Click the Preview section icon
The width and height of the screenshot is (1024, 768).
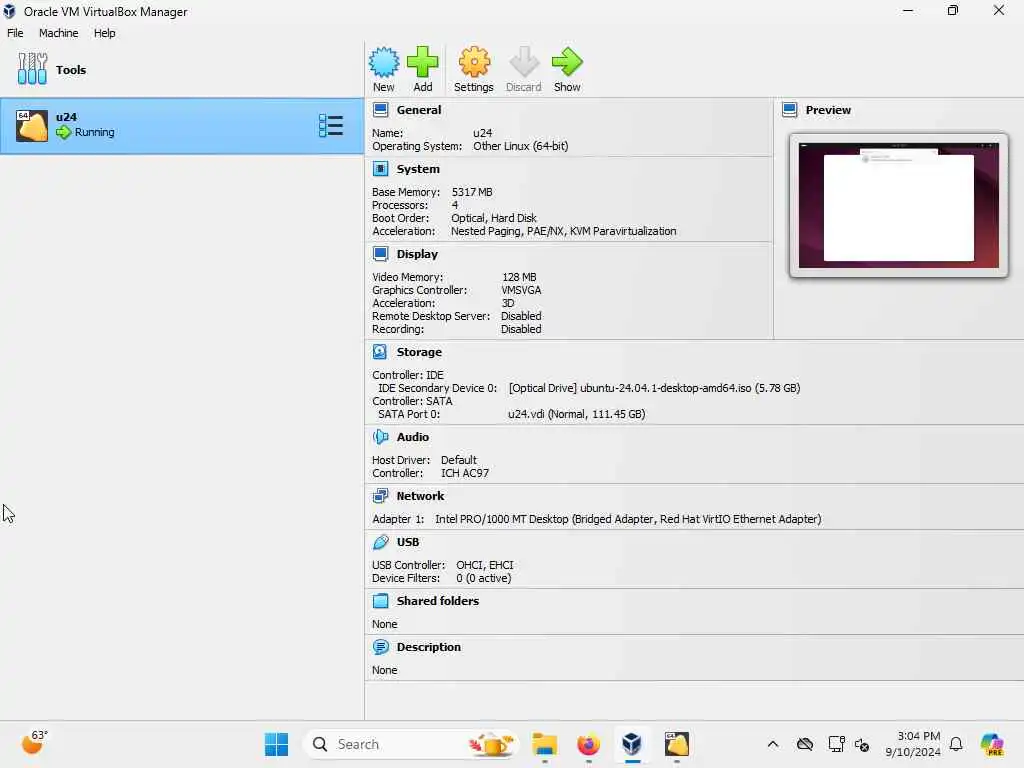click(790, 110)
